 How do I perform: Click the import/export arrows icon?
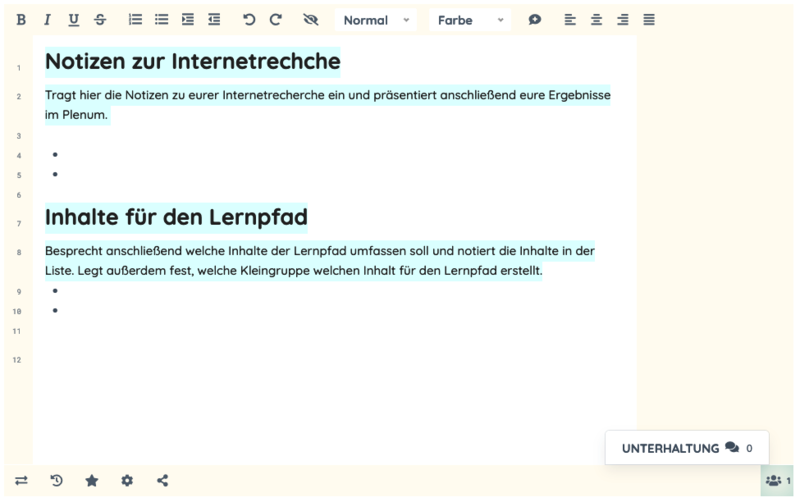click(21, 481)
